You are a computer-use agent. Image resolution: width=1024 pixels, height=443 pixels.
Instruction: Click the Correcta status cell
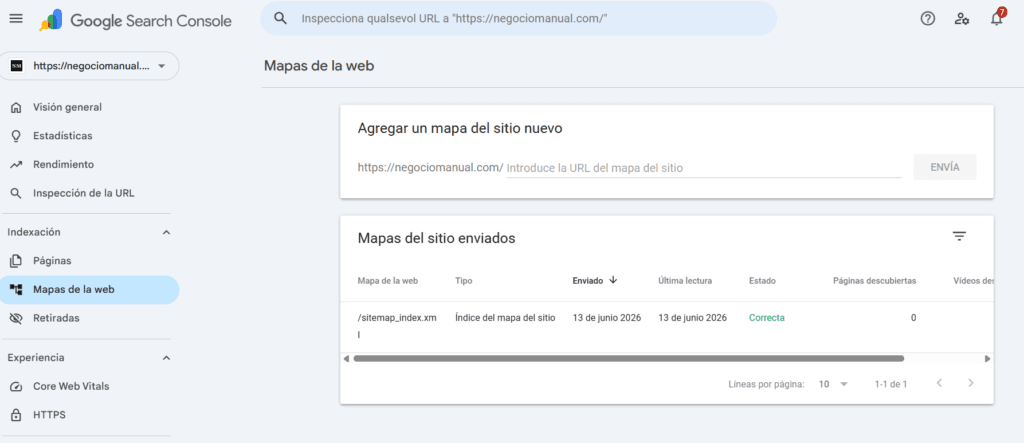[767, 318]
